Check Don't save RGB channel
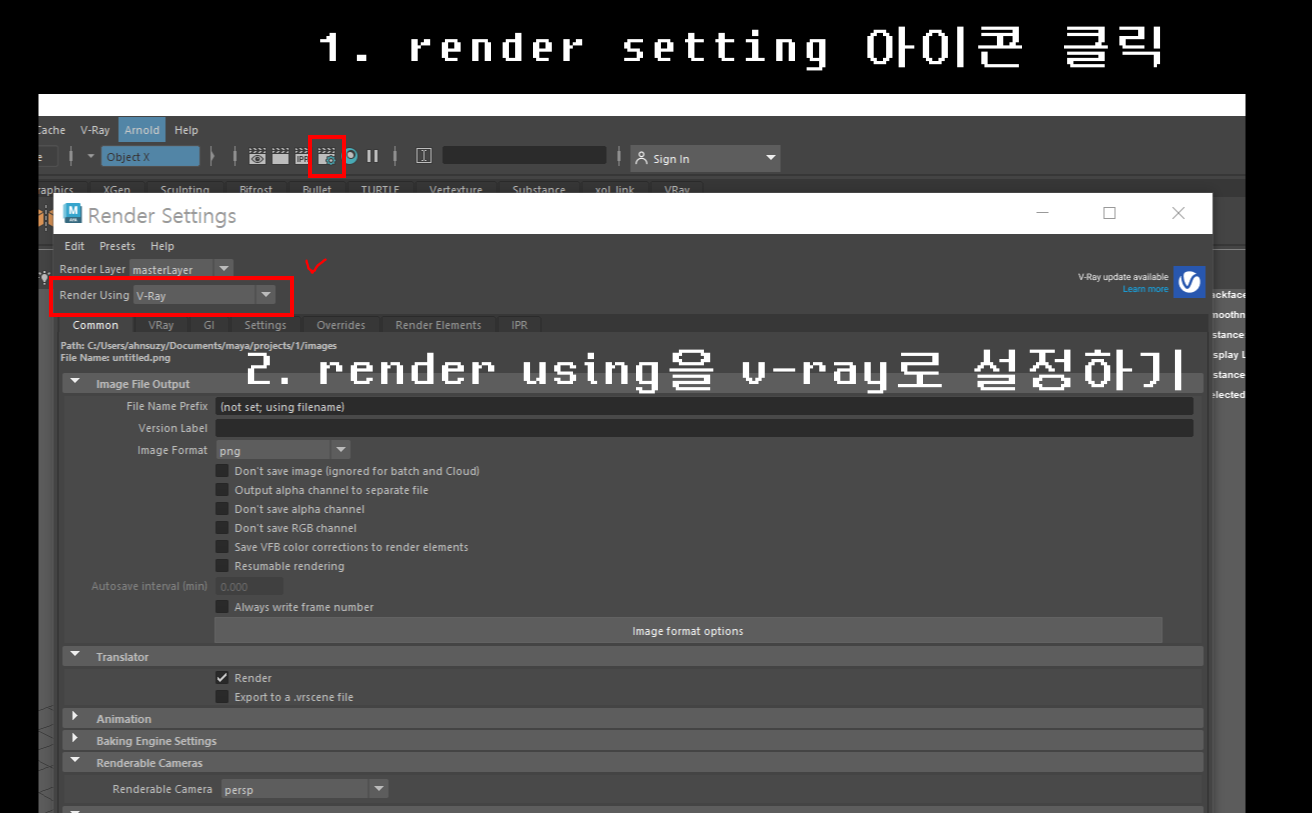The image size is (1312, 813). point(222,528)
